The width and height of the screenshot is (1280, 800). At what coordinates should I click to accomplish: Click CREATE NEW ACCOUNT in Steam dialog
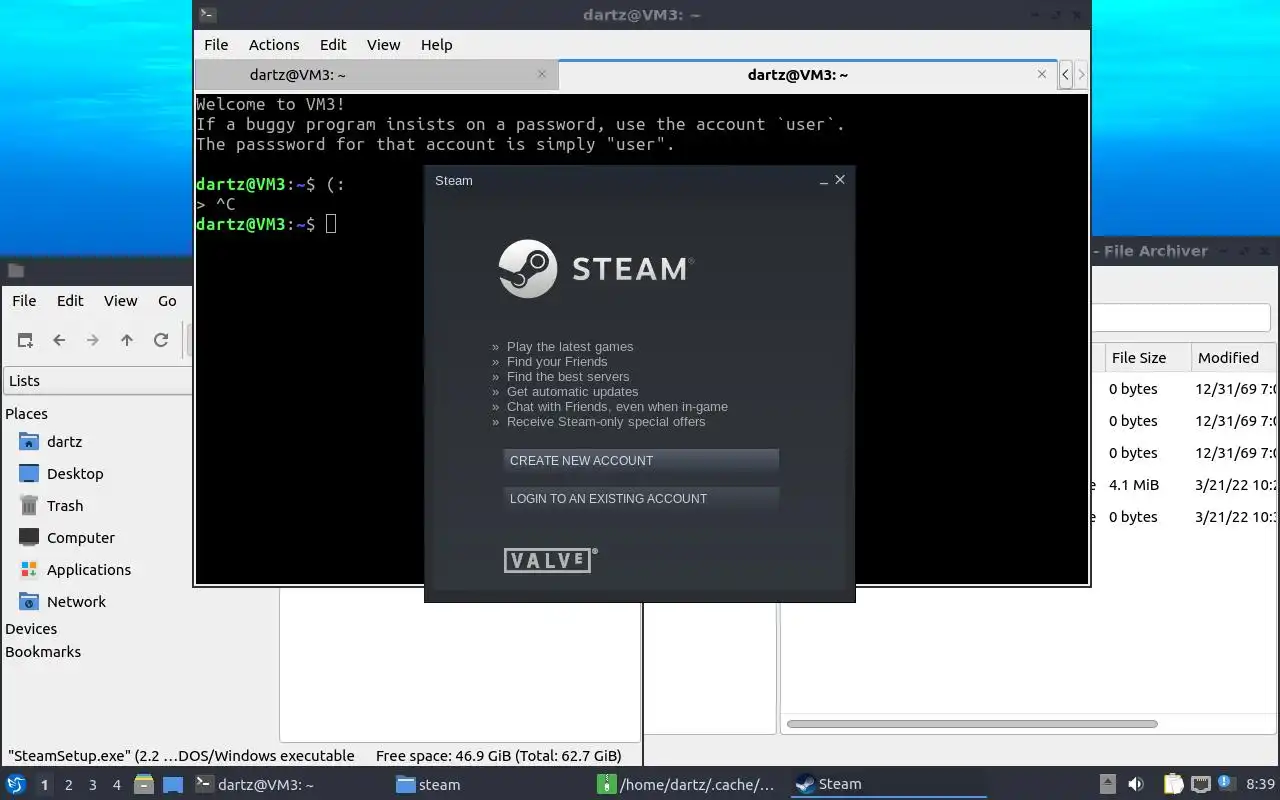(x=640, y=461)
